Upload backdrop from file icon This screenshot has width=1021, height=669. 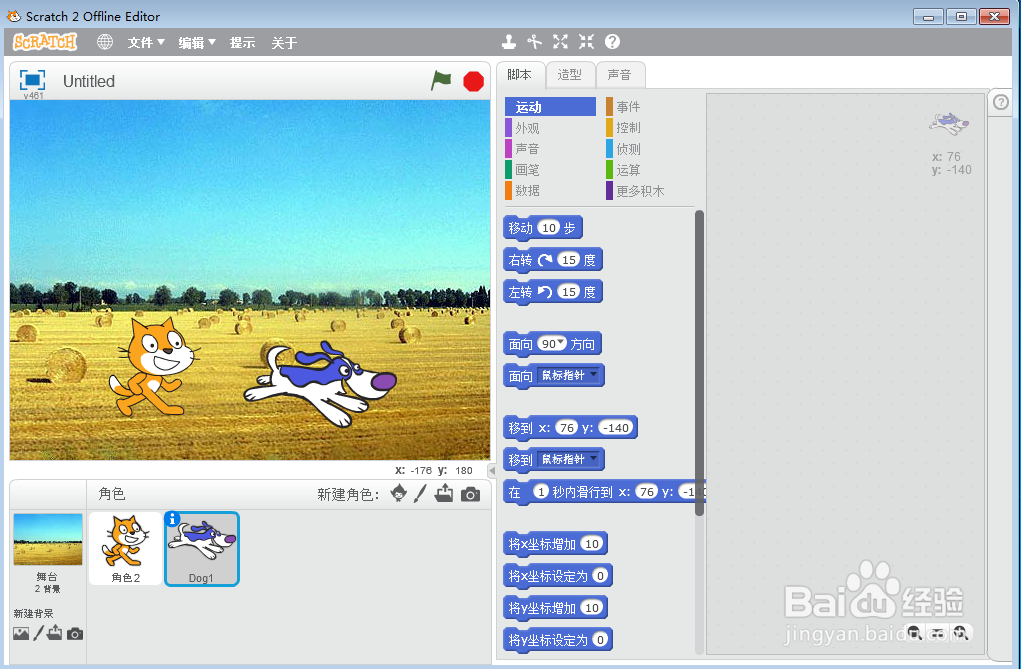coord(55,633)
